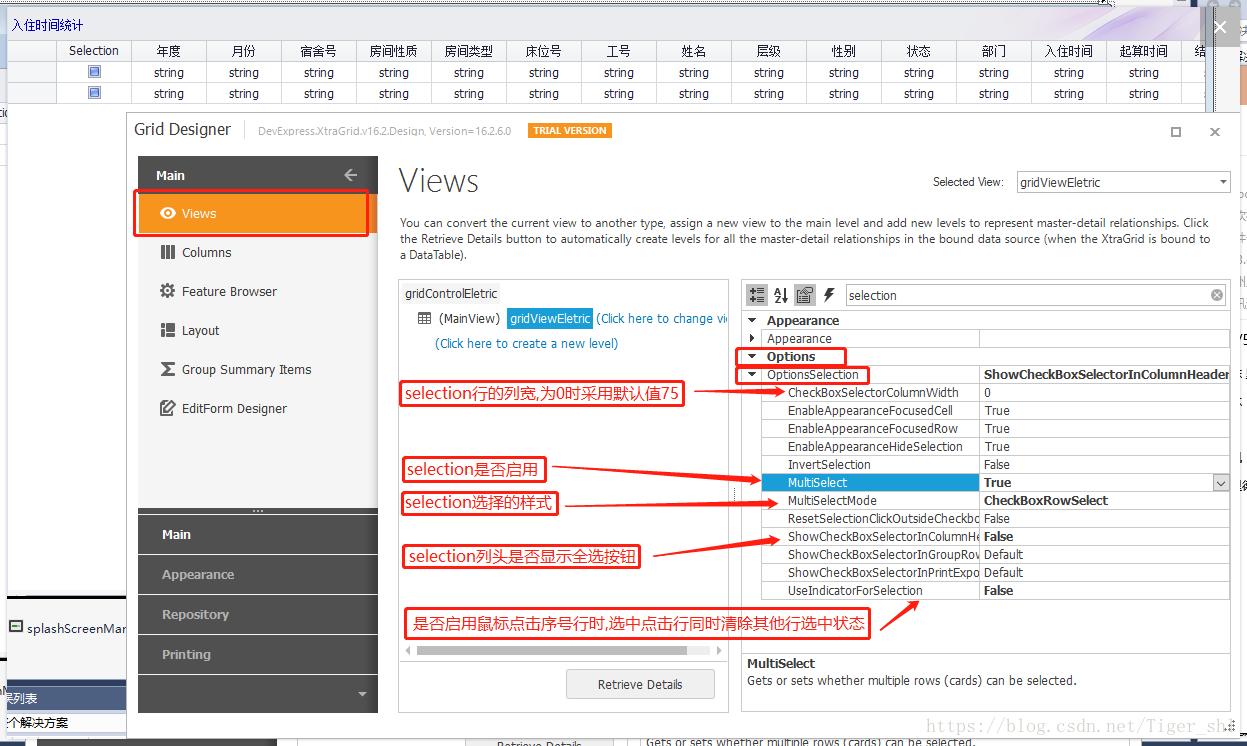Open the MultiSelect value dropdown arrow
Screen dimensions: 1247x746
[x=1221, y=483]
